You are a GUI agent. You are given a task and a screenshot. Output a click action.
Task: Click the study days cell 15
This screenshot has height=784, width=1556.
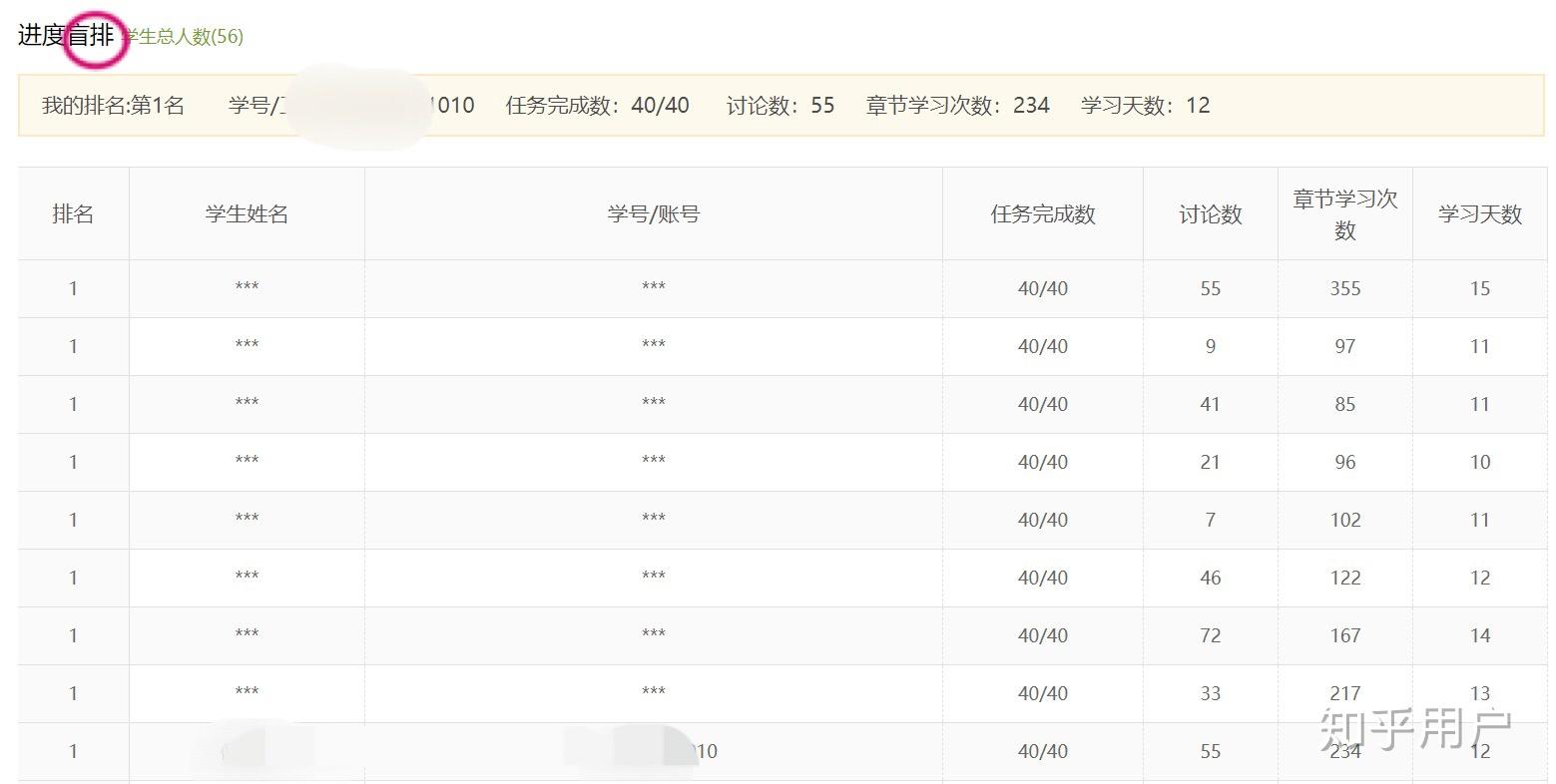pyautogui.click(x=1479, y=288)
